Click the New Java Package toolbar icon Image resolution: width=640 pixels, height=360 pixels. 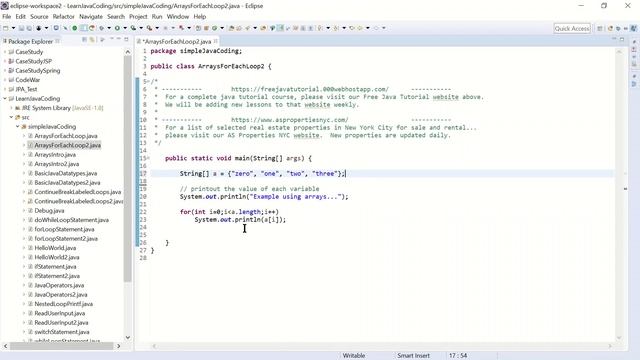[206, 28]
